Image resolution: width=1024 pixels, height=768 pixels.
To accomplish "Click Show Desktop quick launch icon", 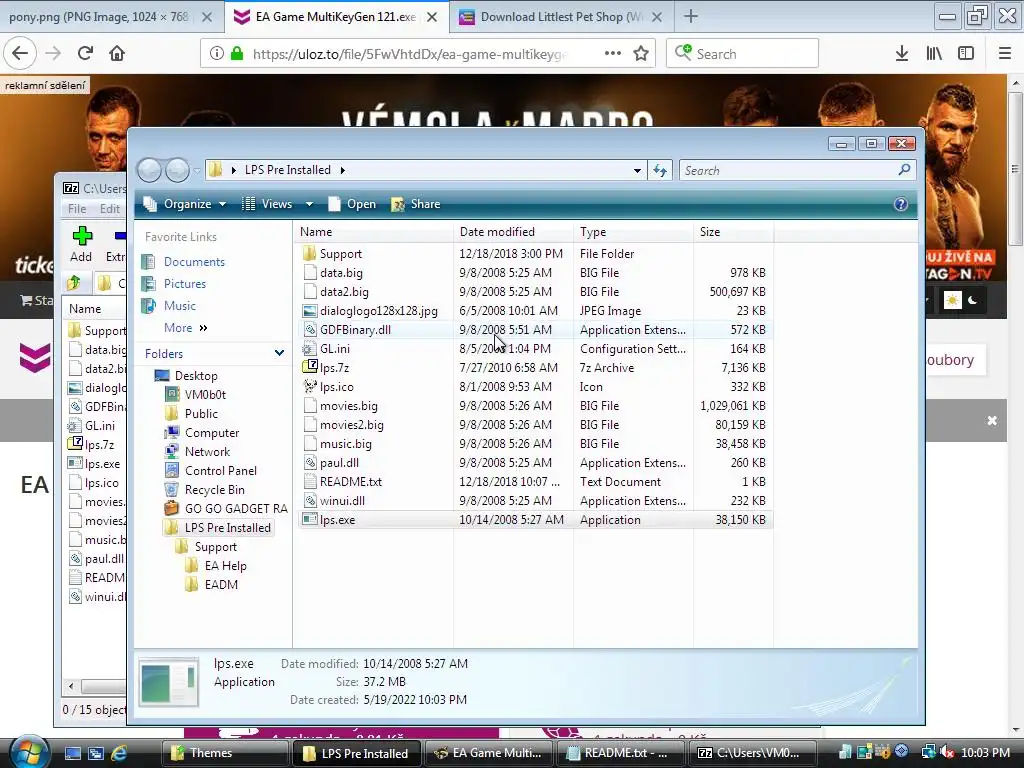I will click(73, 753).
